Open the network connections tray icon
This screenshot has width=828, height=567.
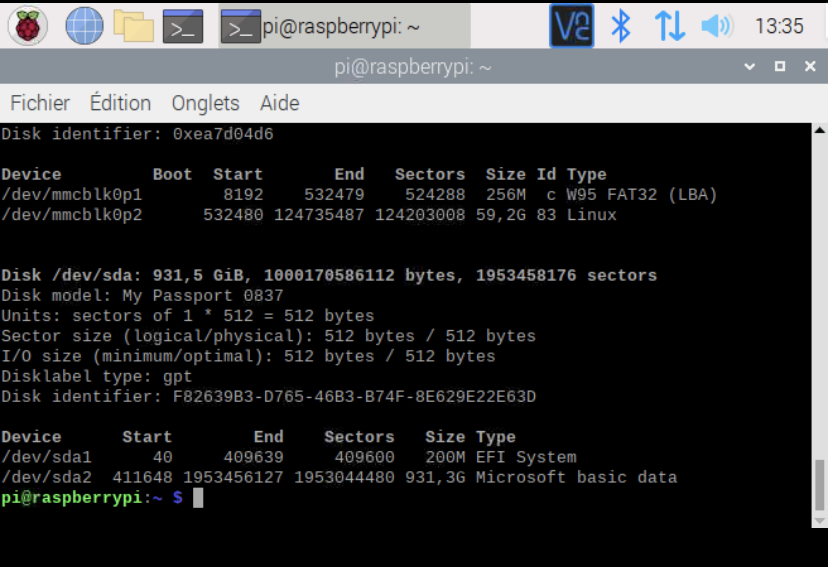[669, 25]
